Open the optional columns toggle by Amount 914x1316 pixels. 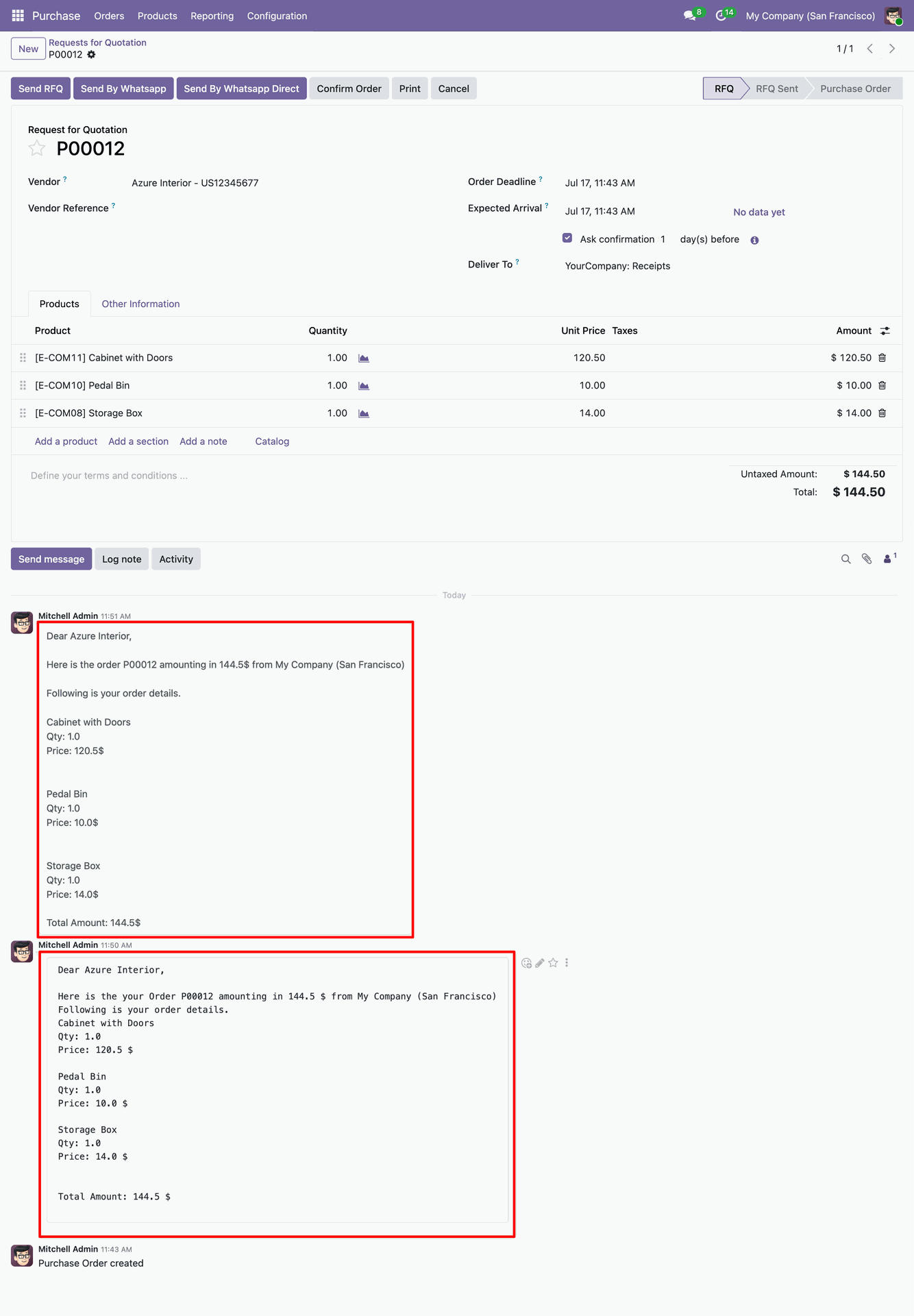pyautogui.click(x=885, y=330)
